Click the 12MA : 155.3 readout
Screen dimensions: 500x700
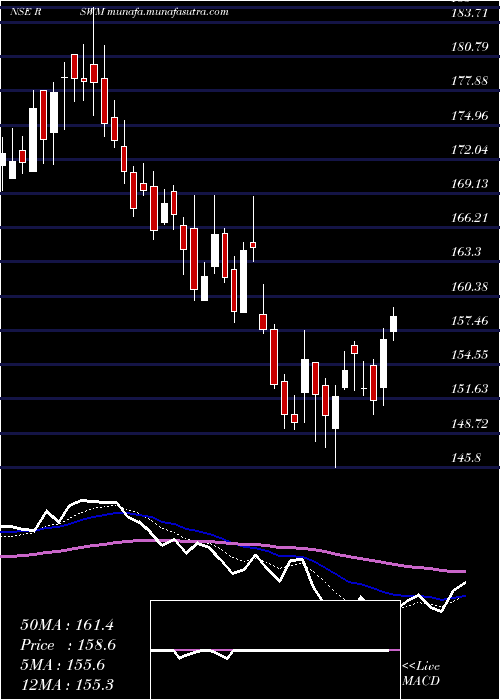[x=66, y=684]
